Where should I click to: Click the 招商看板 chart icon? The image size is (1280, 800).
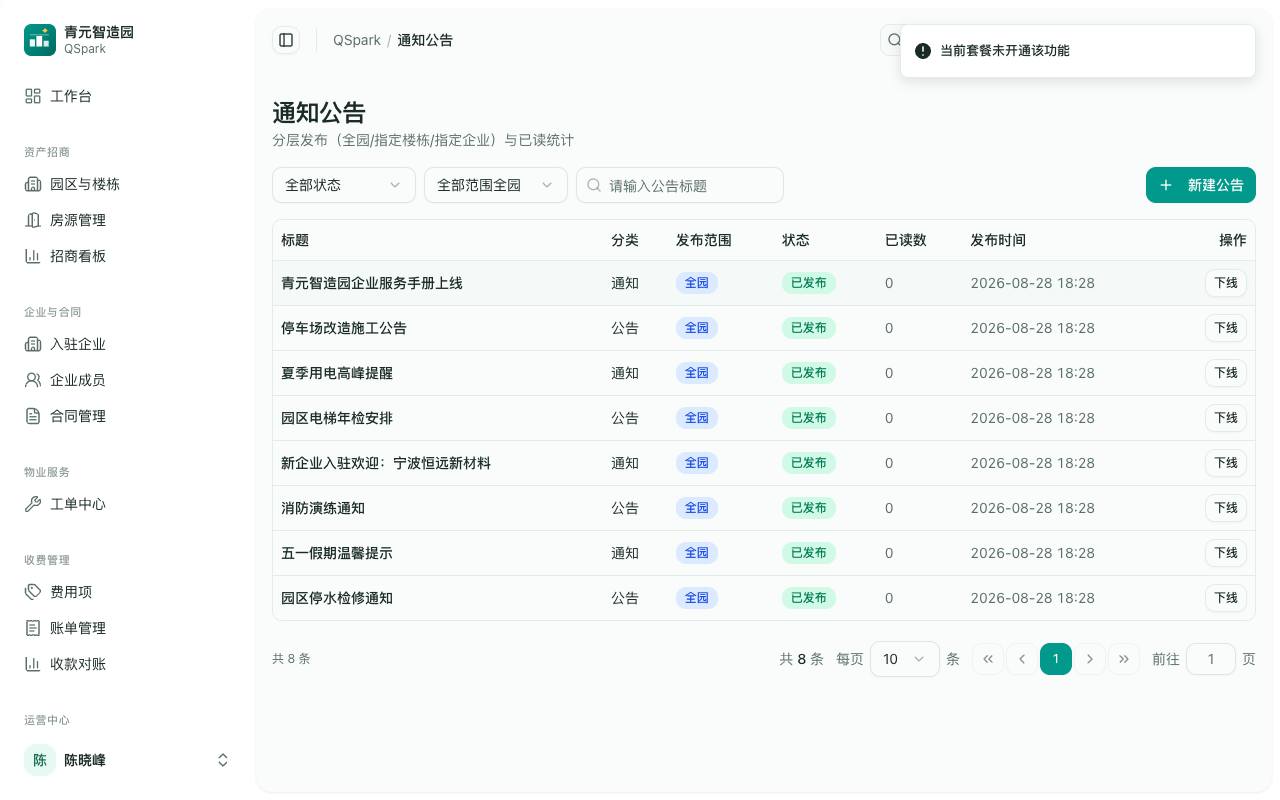pos(33,256)
